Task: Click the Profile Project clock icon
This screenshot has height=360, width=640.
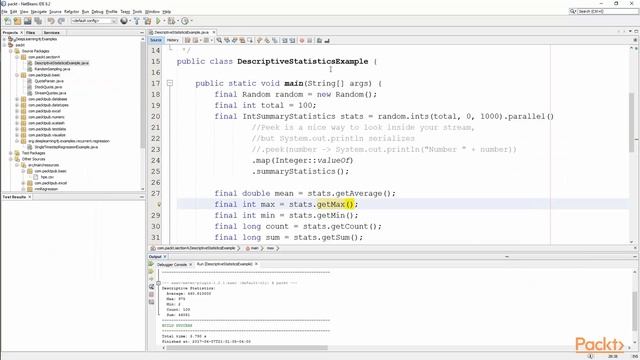Action: 184,21
